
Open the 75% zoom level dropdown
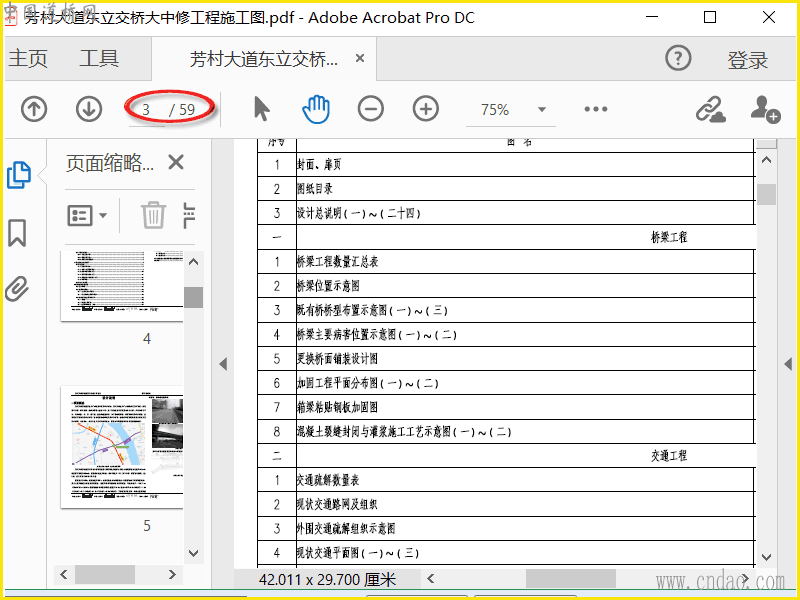click(x=542, y=110)
